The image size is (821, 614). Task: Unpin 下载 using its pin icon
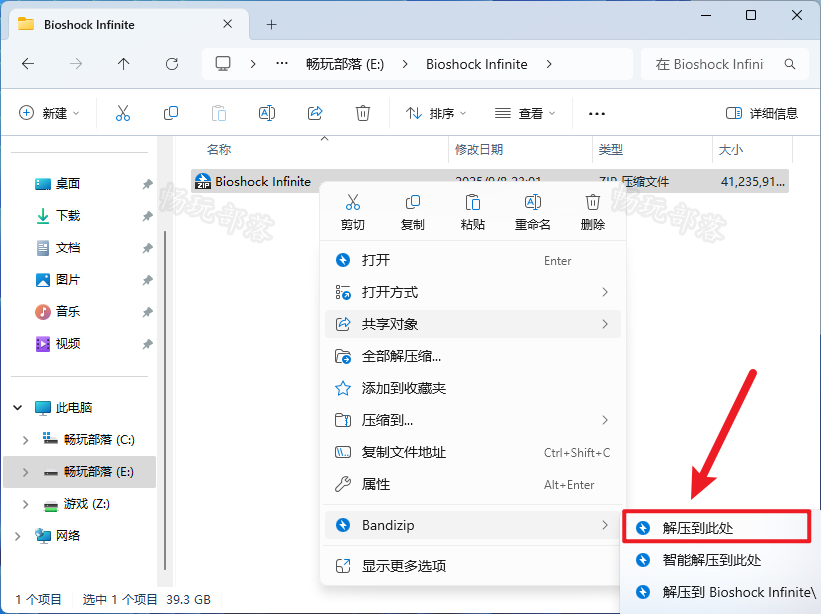(x=147, y=216)
